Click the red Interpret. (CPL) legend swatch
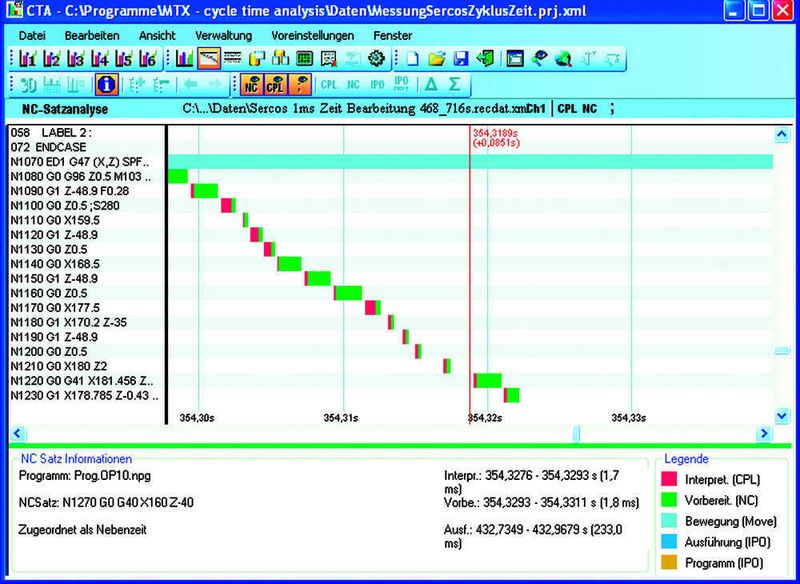Viewport: 800px width, 584px height. pos(669,481)
